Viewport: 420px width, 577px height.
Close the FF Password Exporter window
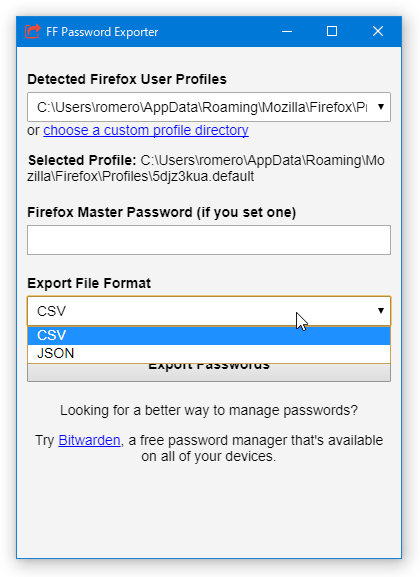pos(378,31)
